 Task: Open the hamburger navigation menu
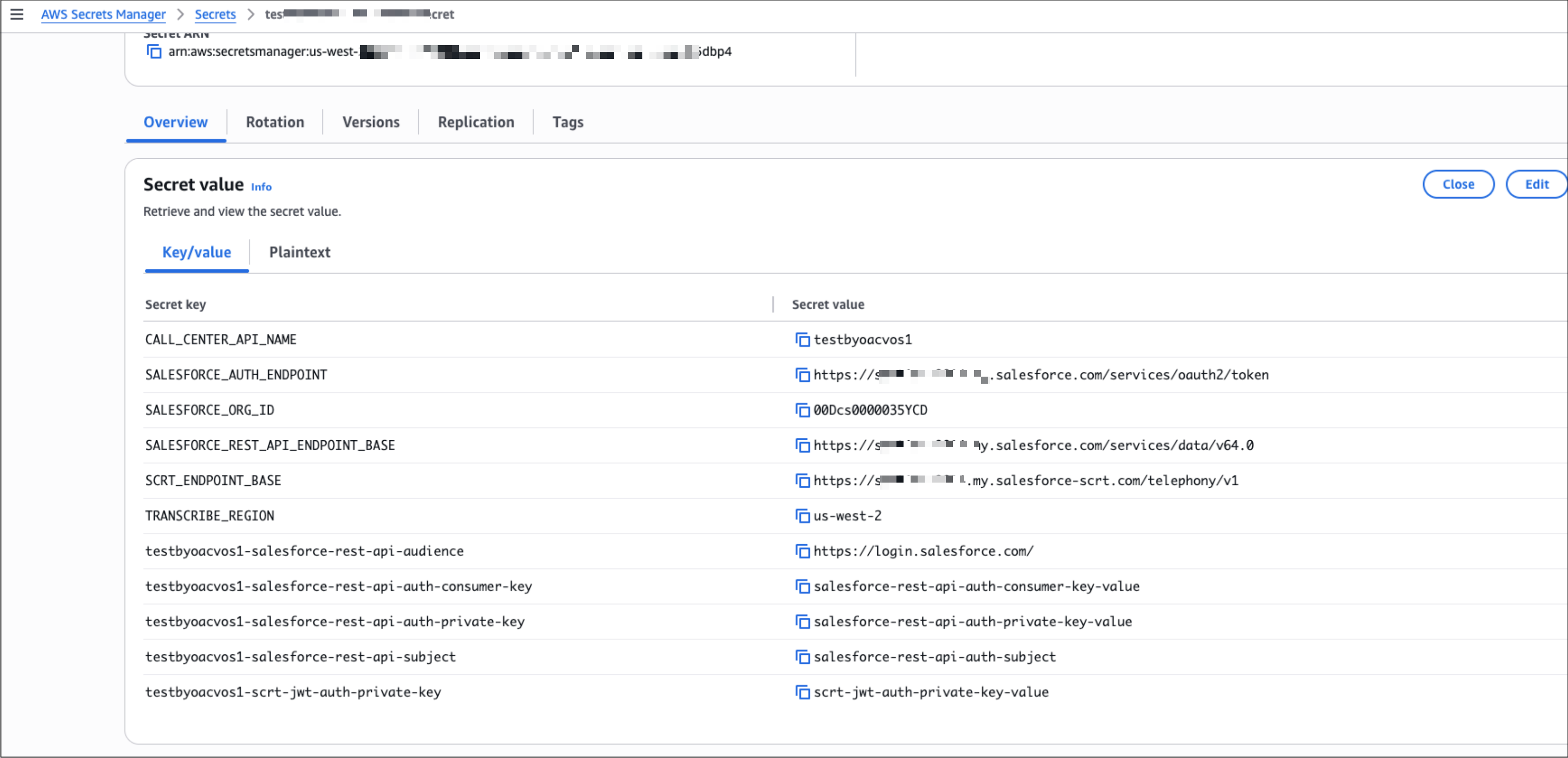pyautogui.click(x=17, y=14)
